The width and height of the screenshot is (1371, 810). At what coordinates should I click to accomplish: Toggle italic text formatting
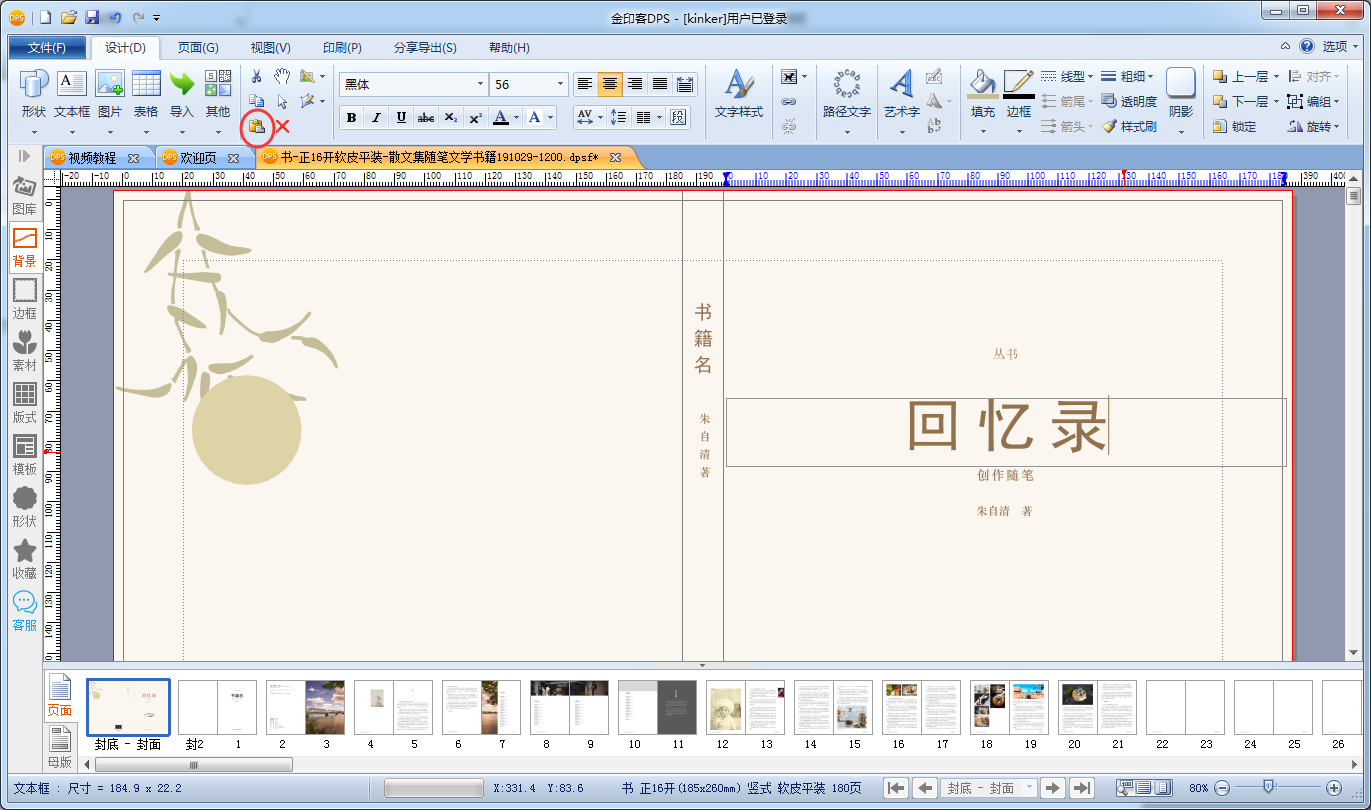pyautogui.click(x=376, y=117)
